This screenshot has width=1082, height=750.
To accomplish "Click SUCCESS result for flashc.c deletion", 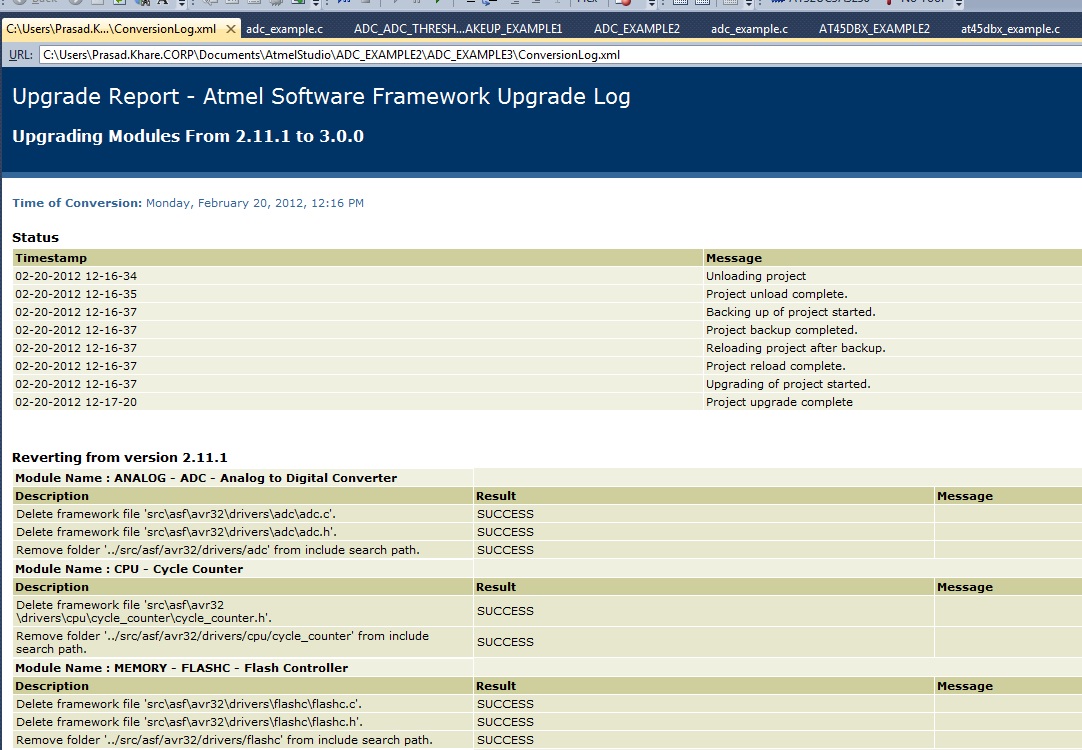I will tap(505, 704).
